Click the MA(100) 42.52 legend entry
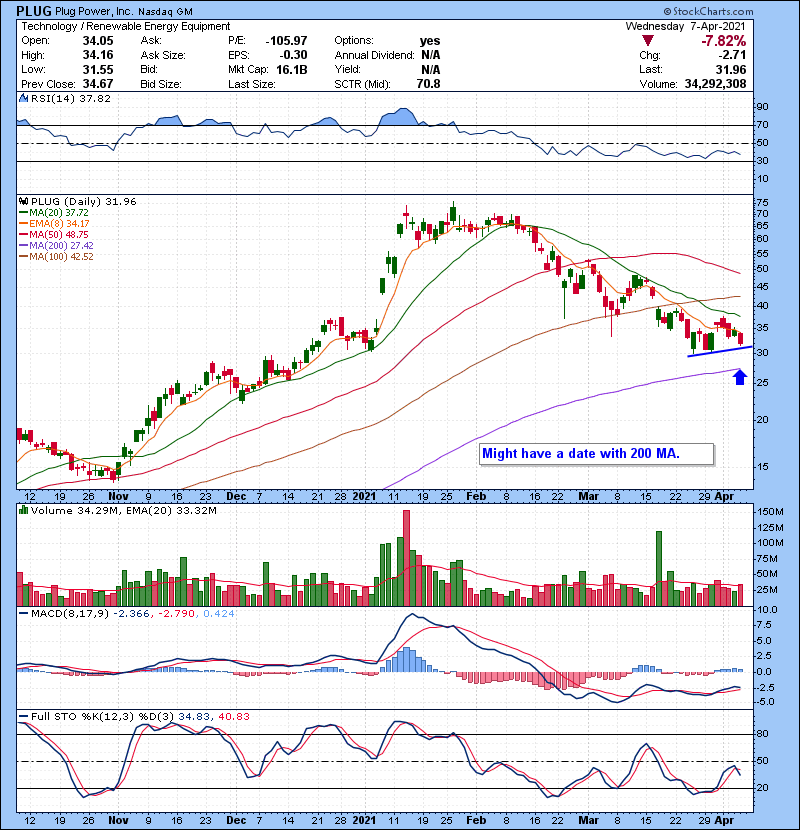This screenshot has height=830, width=800. pyautogui.click(x=56, y=257)
